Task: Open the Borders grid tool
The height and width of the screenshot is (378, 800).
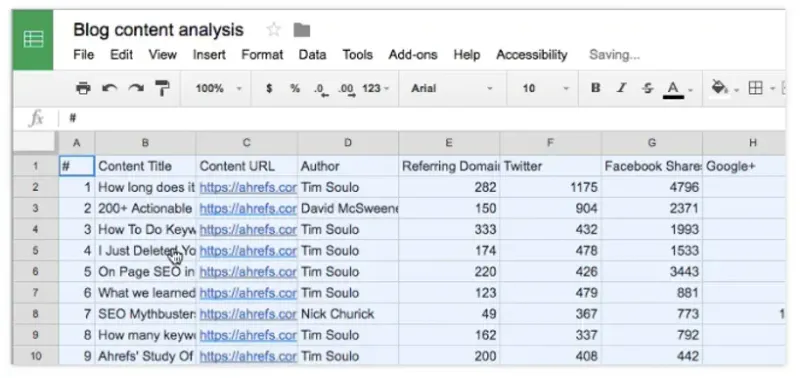Action: coord(756,88)
